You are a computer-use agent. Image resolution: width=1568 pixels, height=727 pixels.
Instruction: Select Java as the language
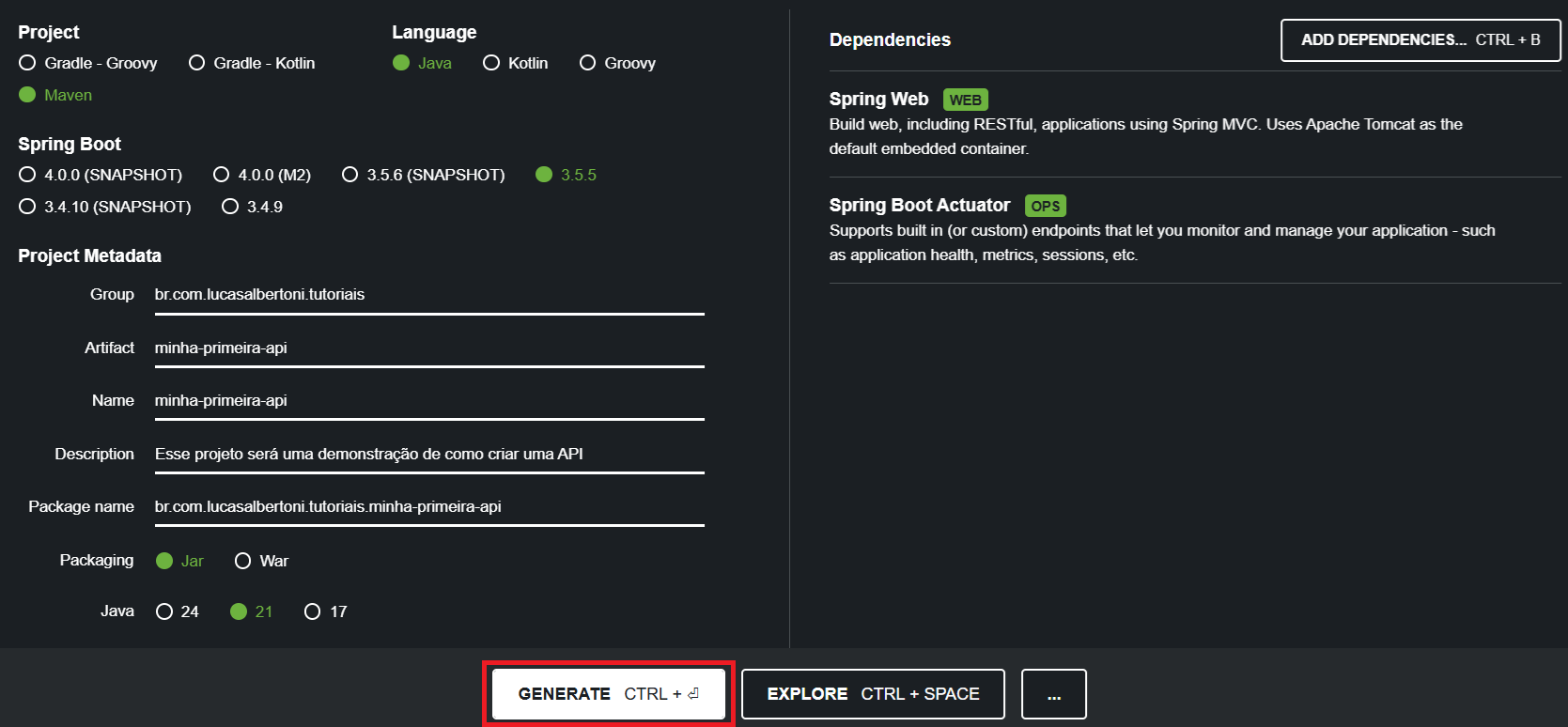click(x=422, y=63)
